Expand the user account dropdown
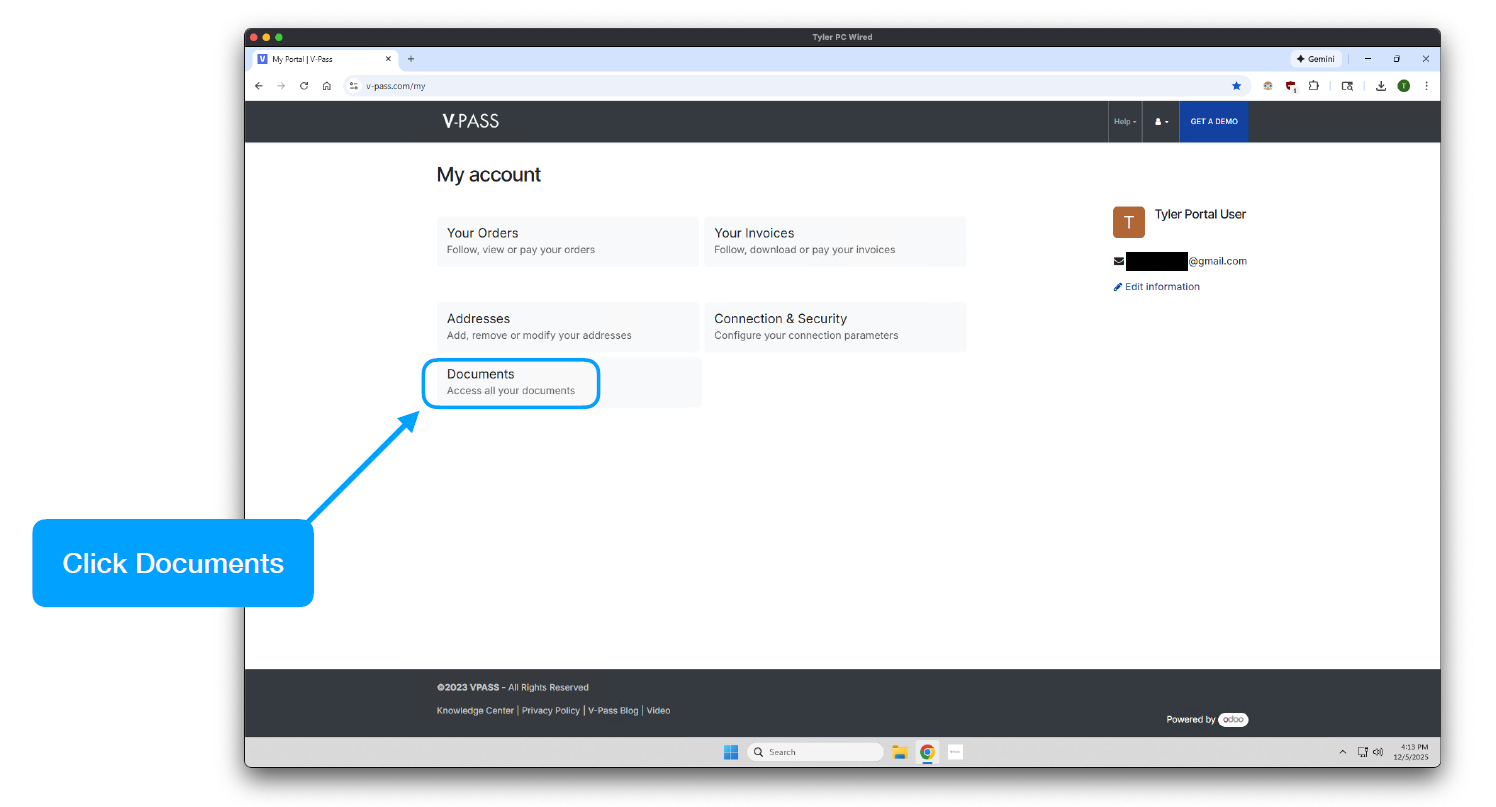Screen dimensions: 1496x807 [x=1161, y=122]
